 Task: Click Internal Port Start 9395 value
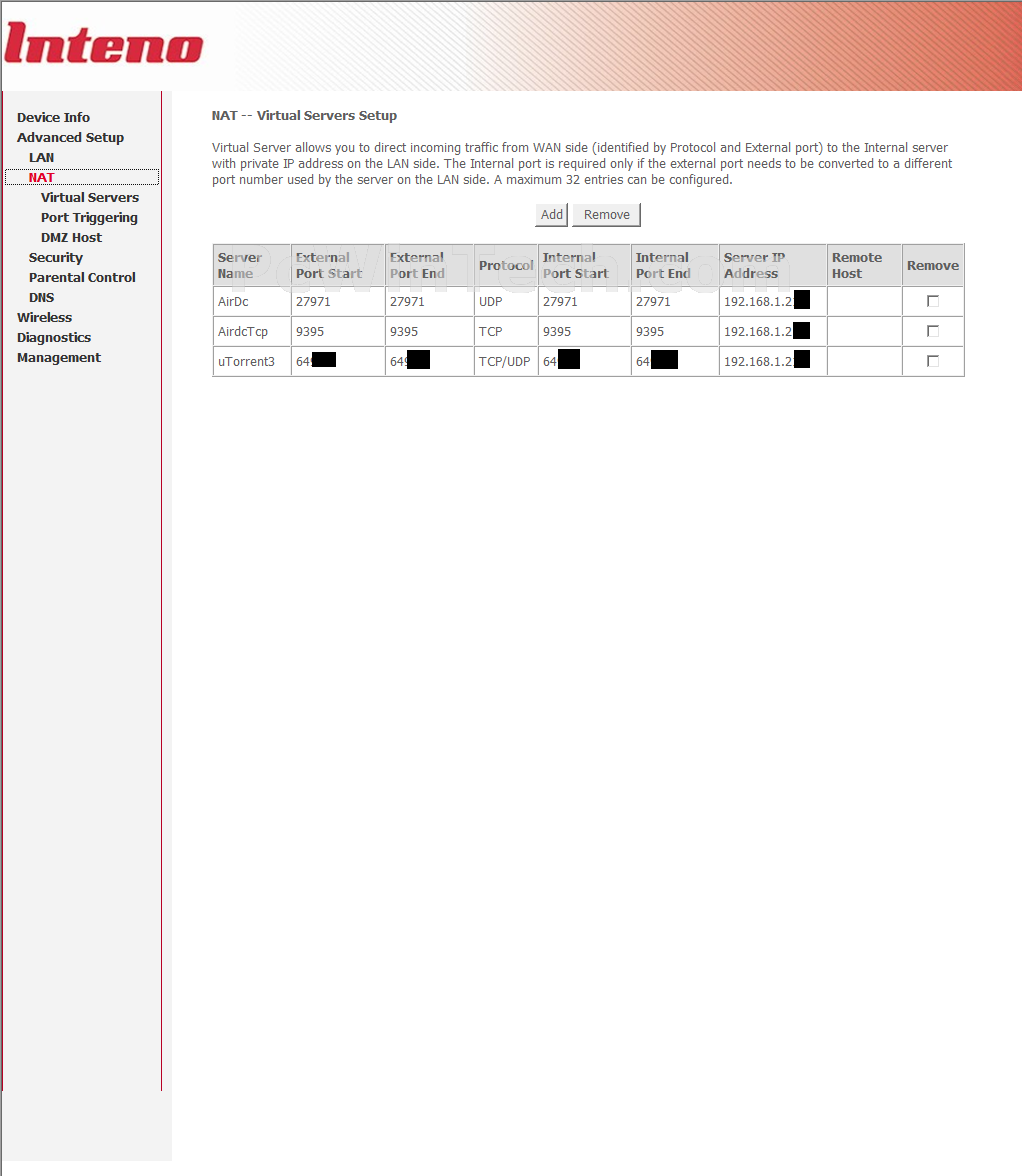(x=557, y=332)
